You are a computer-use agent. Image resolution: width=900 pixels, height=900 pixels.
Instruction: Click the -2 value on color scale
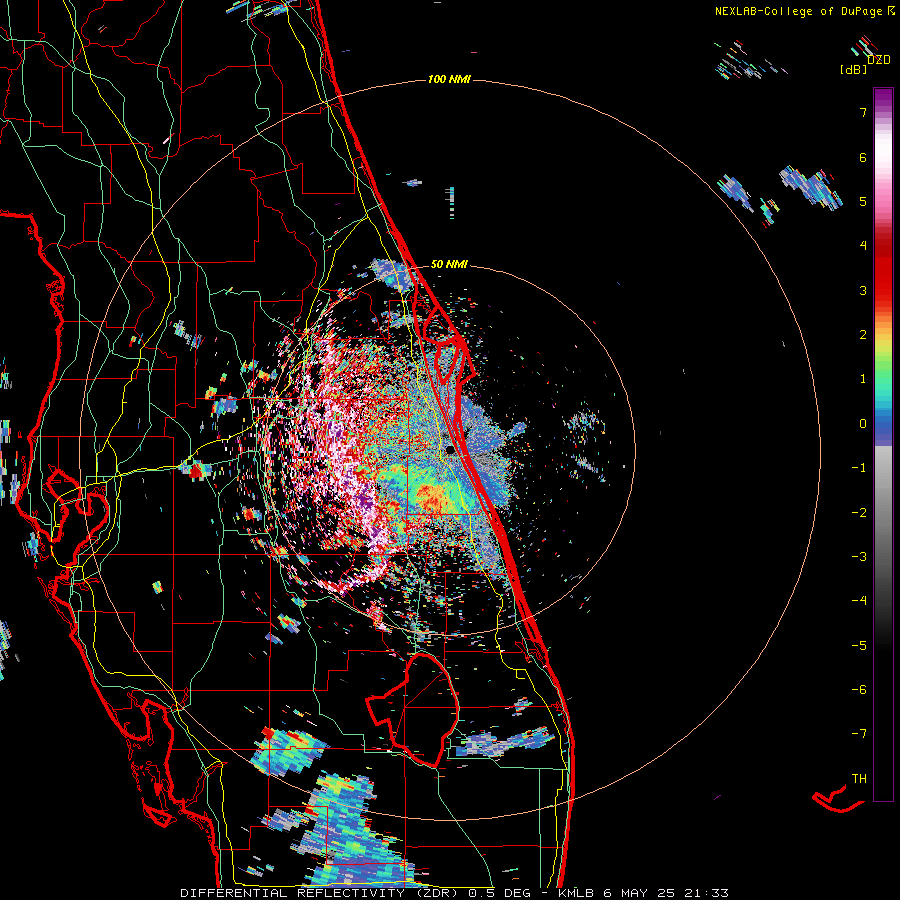point(859,512)
